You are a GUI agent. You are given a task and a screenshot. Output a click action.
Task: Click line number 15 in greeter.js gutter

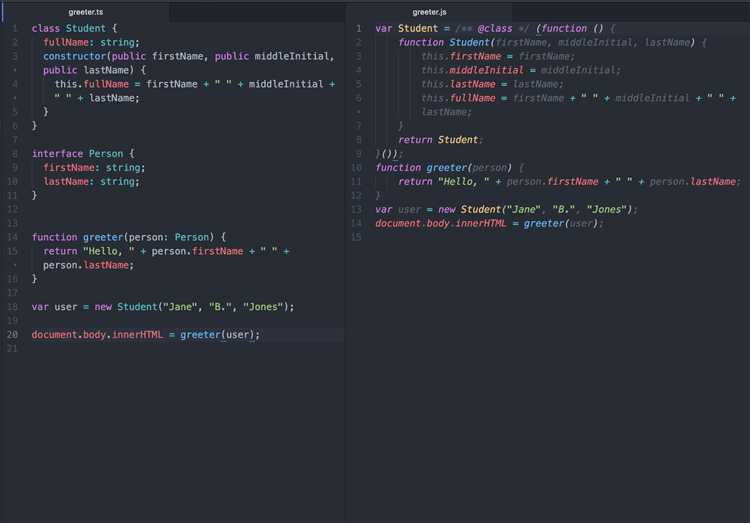[x=356, y=237]
